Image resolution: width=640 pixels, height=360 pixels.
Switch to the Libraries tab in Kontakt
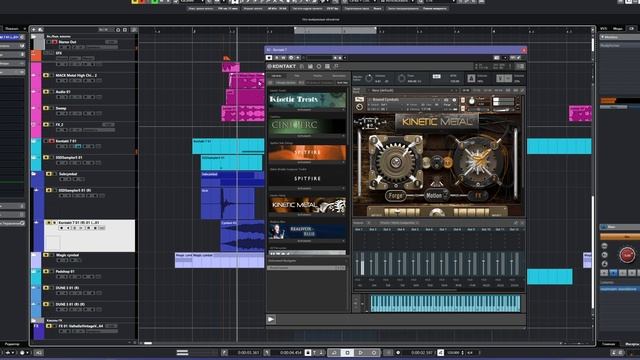[x=277, y=76]
